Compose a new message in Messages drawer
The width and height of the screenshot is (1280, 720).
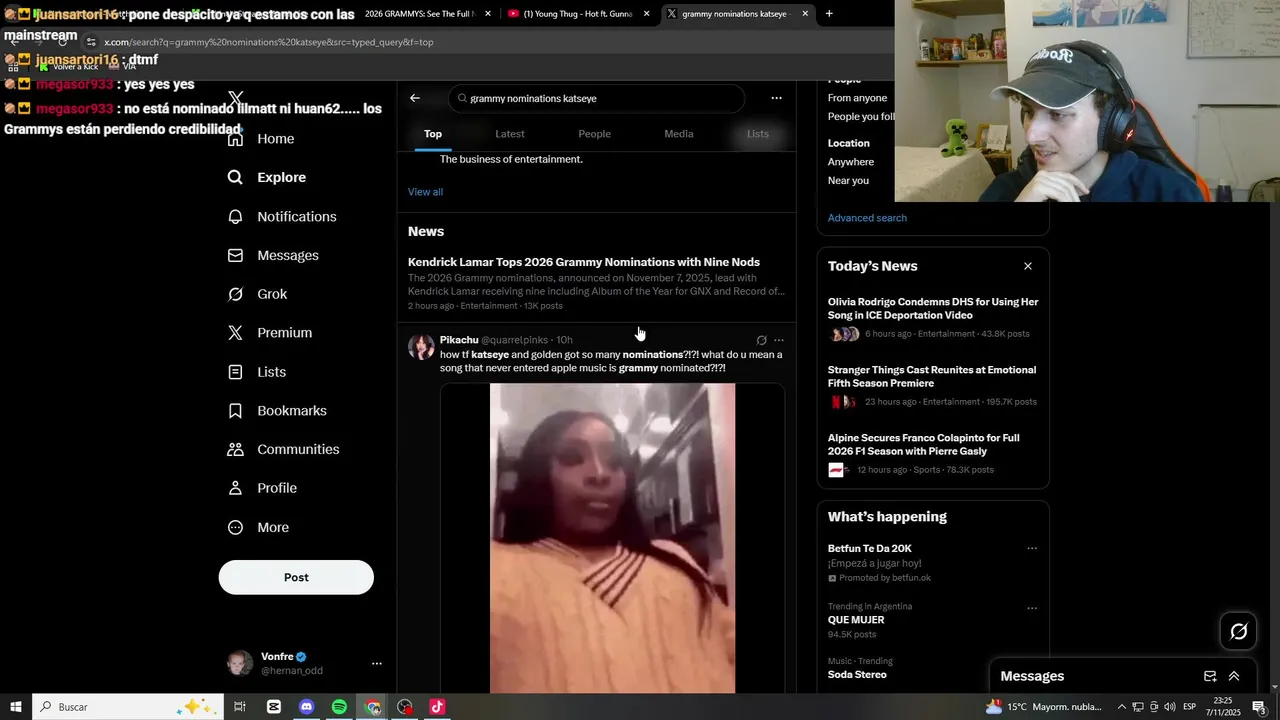click(x=1210, y=676)
